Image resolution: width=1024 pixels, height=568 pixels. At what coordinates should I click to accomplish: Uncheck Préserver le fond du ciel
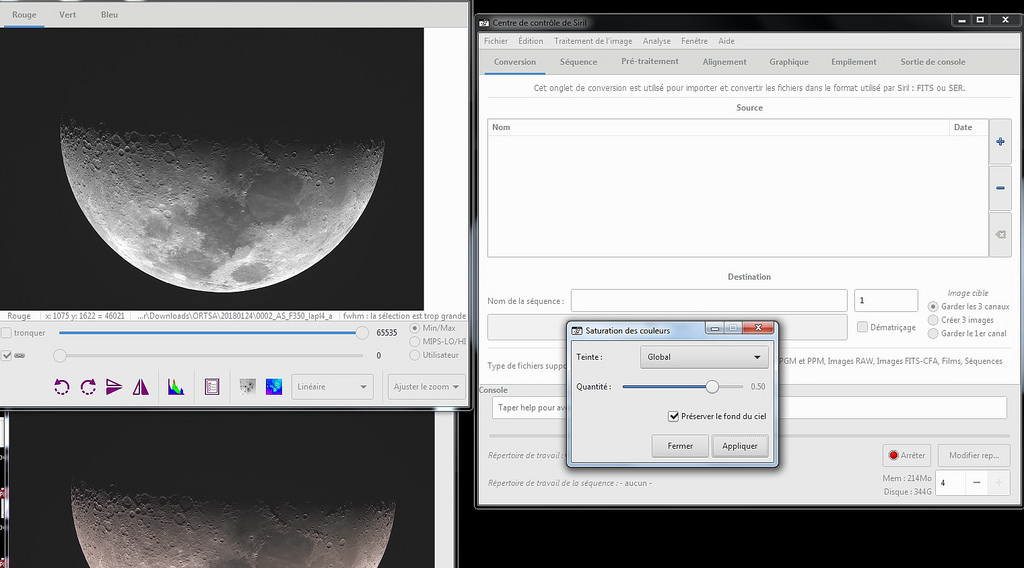(673, 416)
